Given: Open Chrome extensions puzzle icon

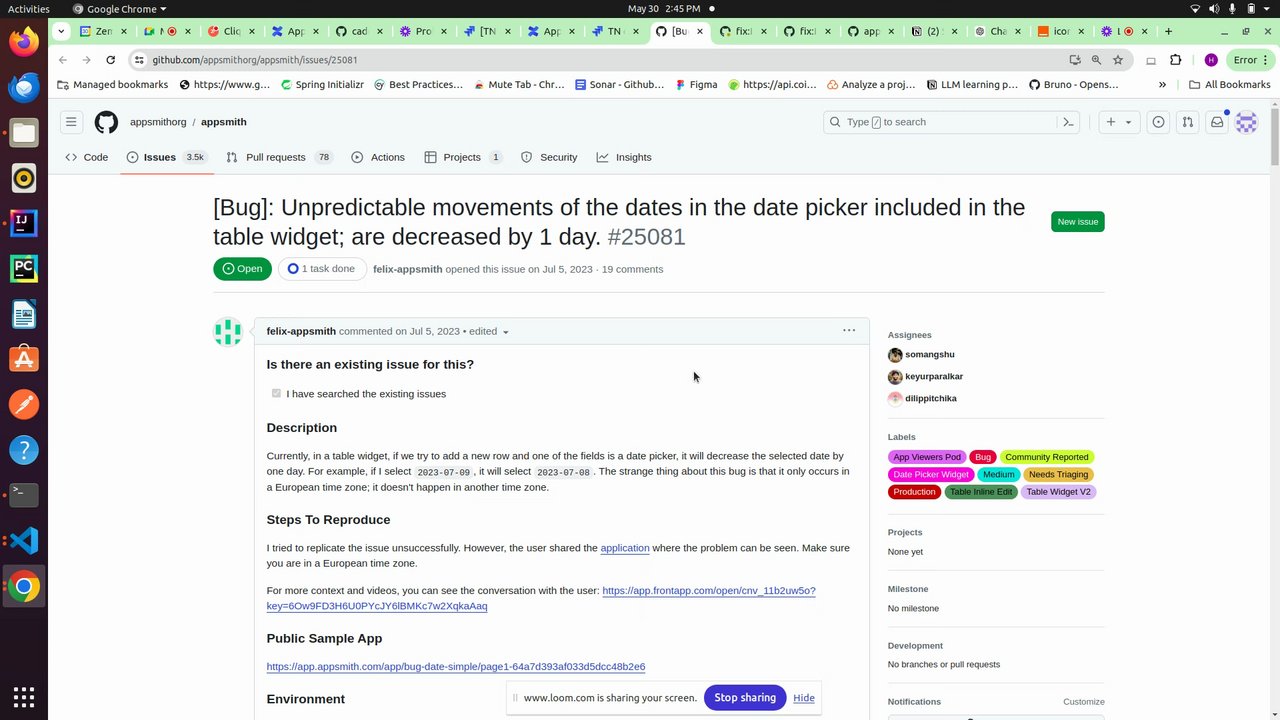Looking at the screenshot, I should [x=1175, y=60].
